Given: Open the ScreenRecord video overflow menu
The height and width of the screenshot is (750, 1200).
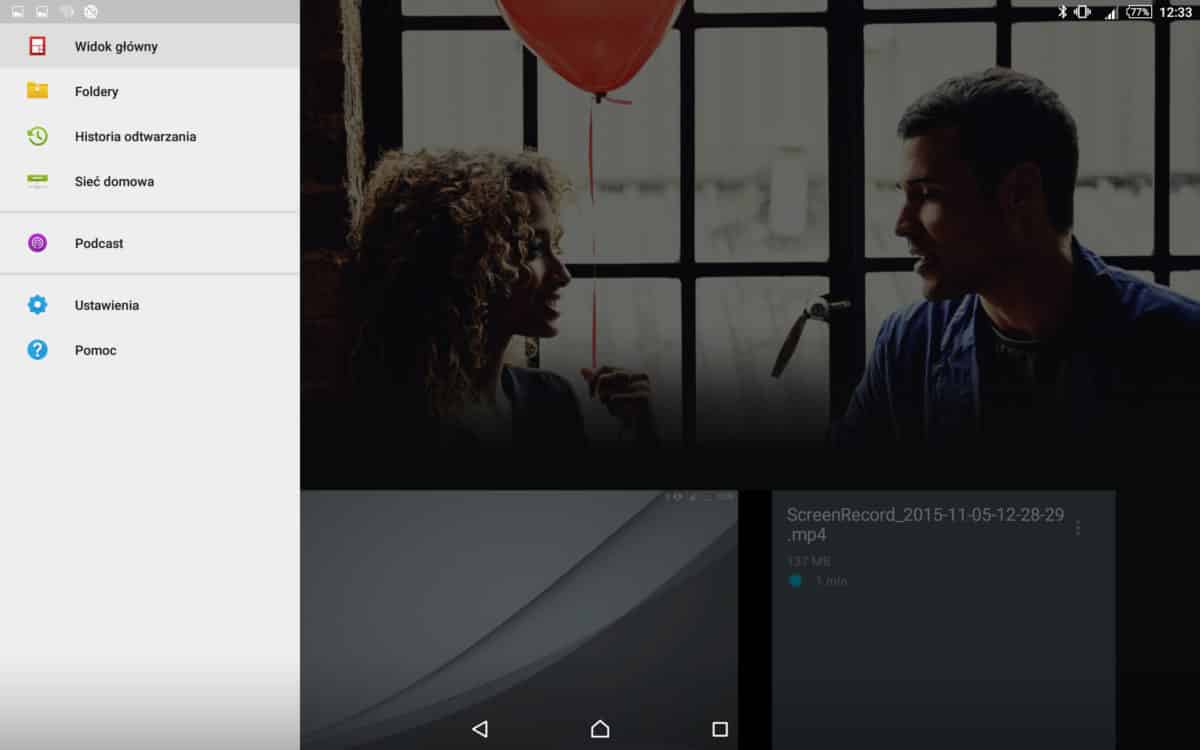Looking at the screenshot, I should point(1077,527).
